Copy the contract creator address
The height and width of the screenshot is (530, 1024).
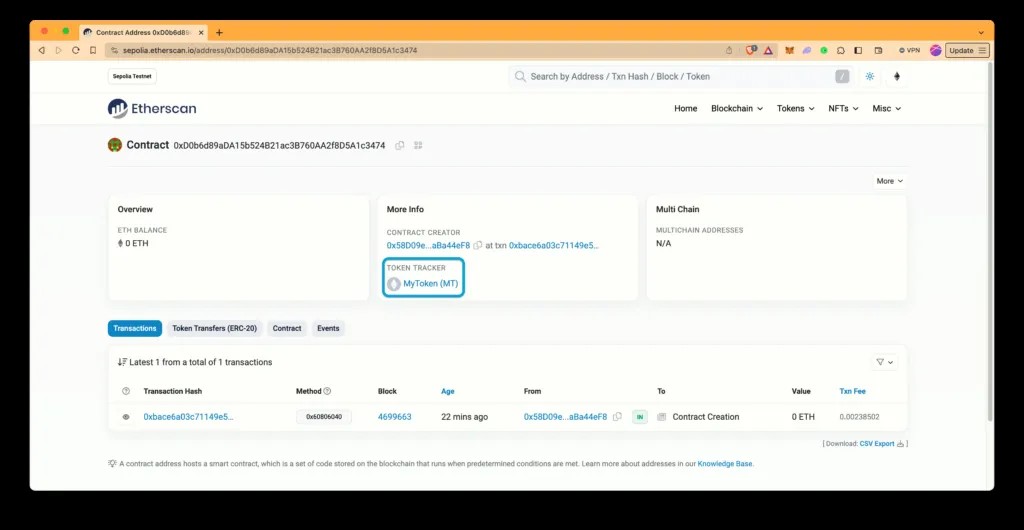(x=477, y=245)
